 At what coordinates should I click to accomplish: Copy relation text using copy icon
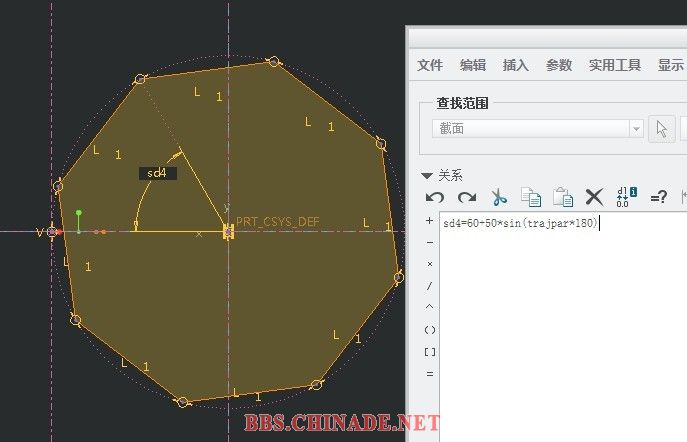coord(531,197)
